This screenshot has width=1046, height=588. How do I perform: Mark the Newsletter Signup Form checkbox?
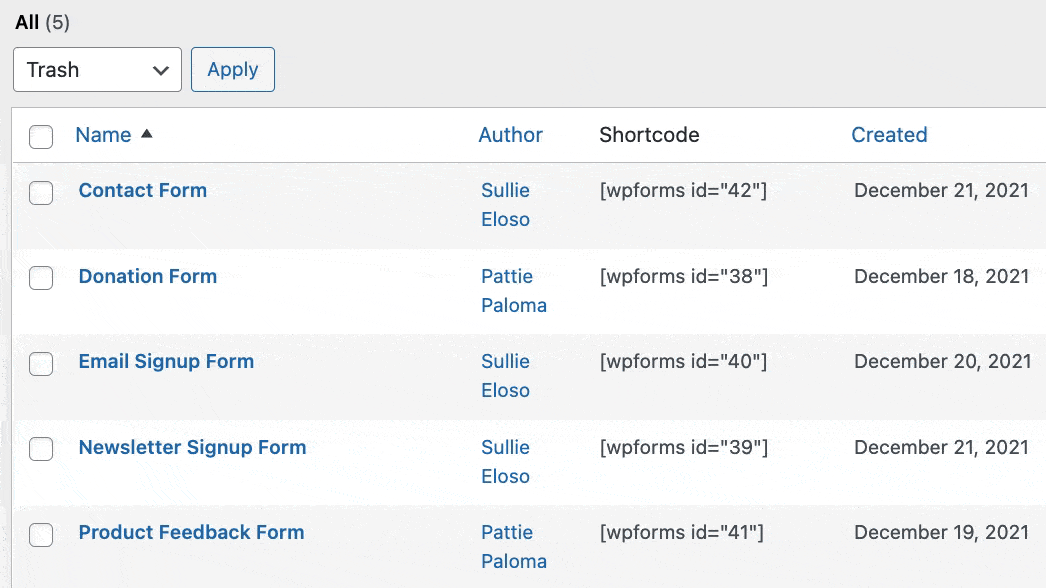coord(41,450)
